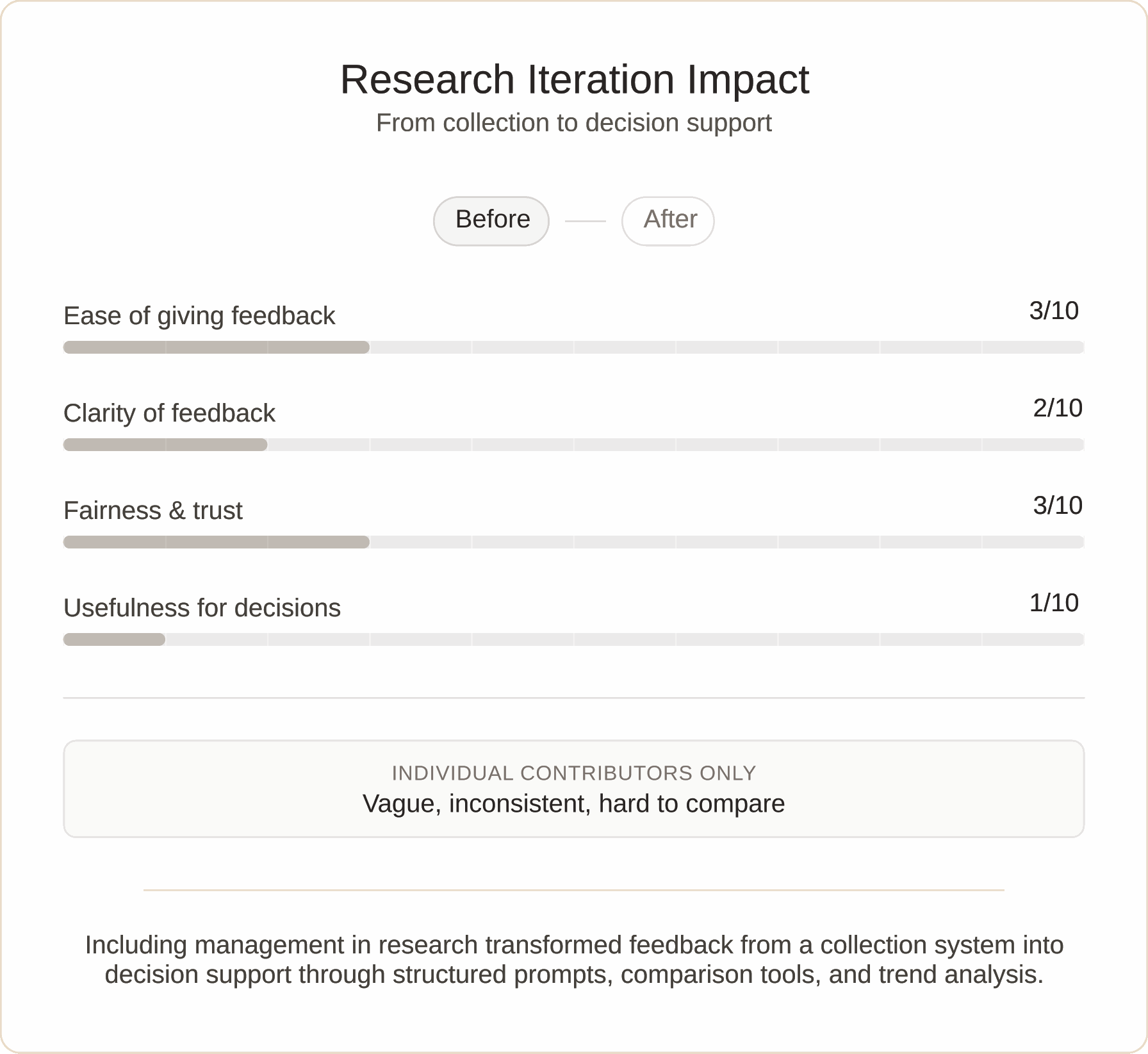1148x1054 pixels.
Task: Click the Research Iteration Impact title
Action: click(x=574, y=79)
